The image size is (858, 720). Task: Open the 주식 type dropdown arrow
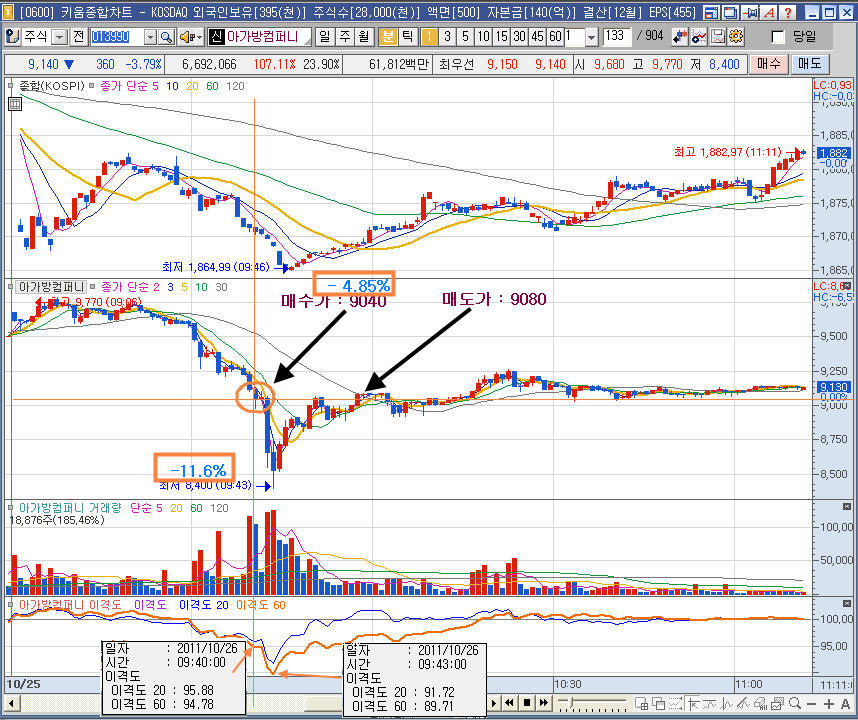click(60, 37)
